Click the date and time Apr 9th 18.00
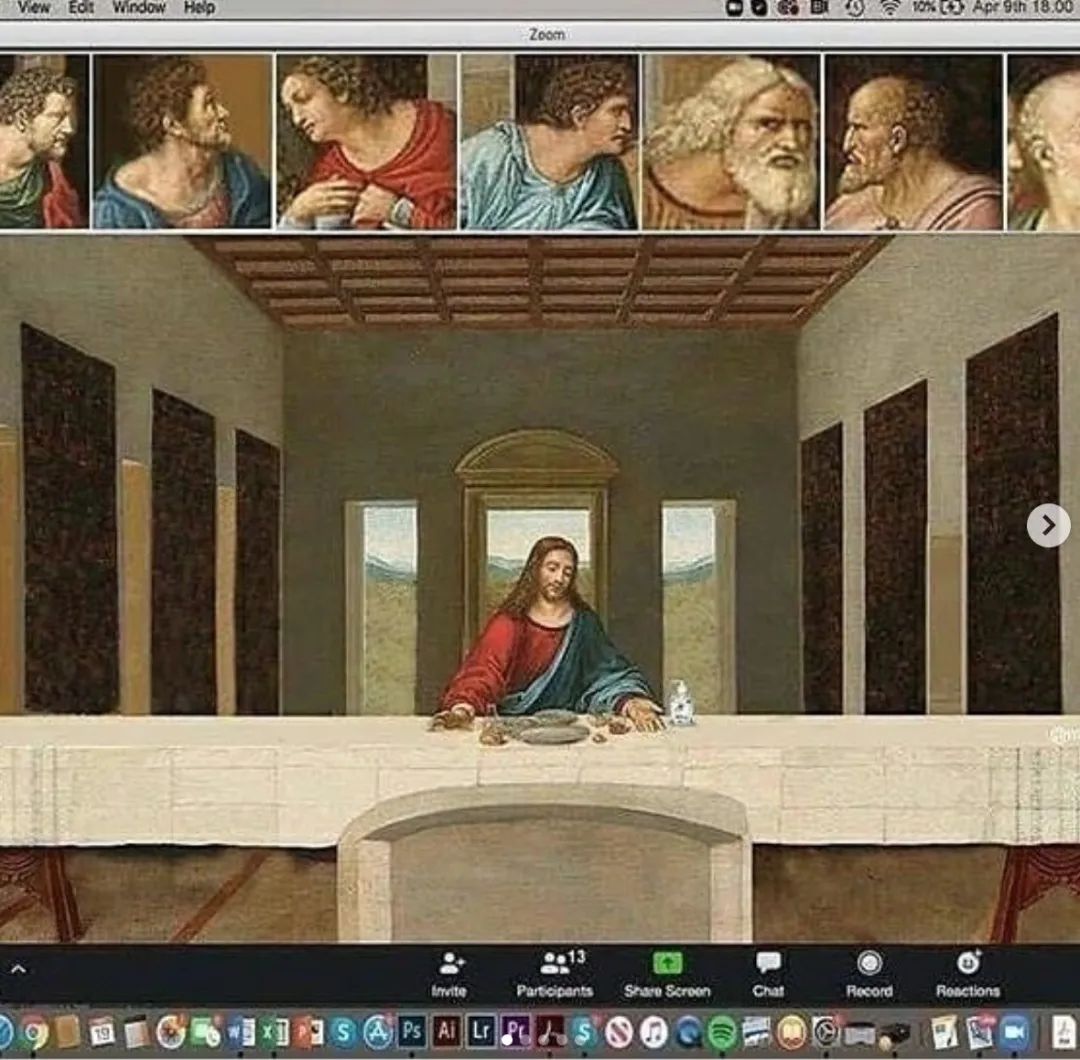This screenshot has width=1080, height=1060. [x=1024, y=8]
